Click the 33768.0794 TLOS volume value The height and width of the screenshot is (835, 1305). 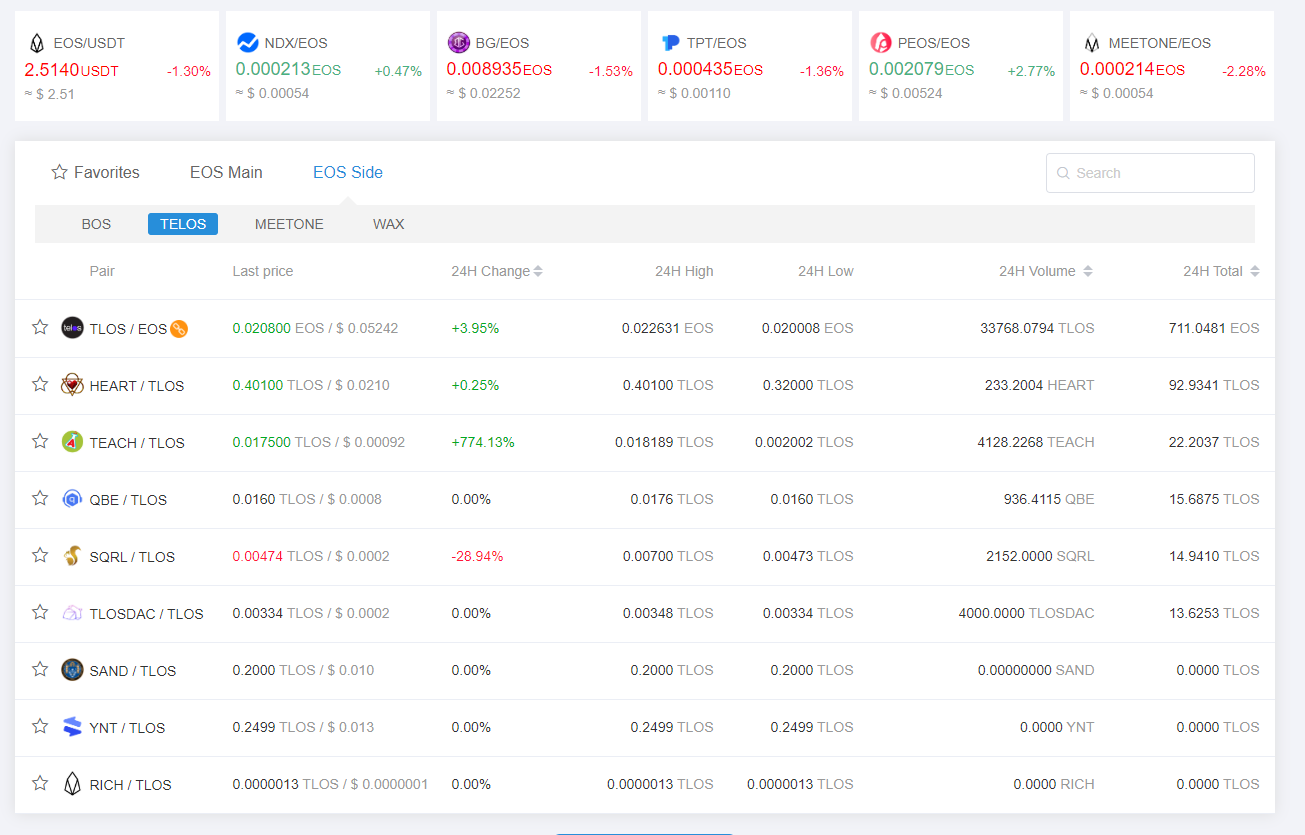click(1037, 328)
